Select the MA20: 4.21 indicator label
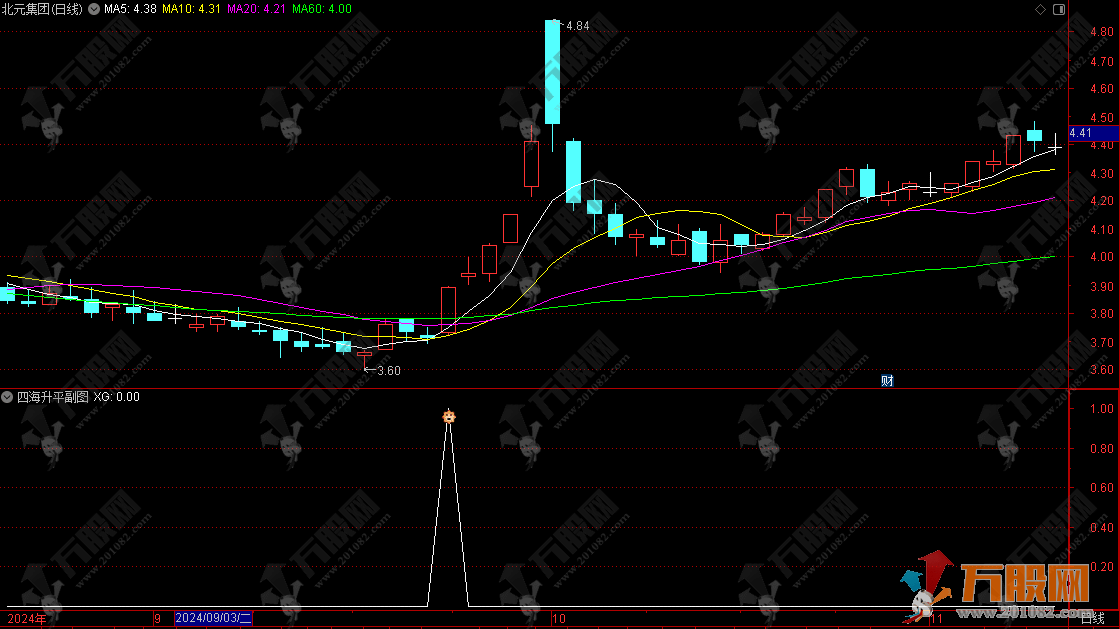Image resolution: width=1120 pixels, height=629 pixels. 256,9
